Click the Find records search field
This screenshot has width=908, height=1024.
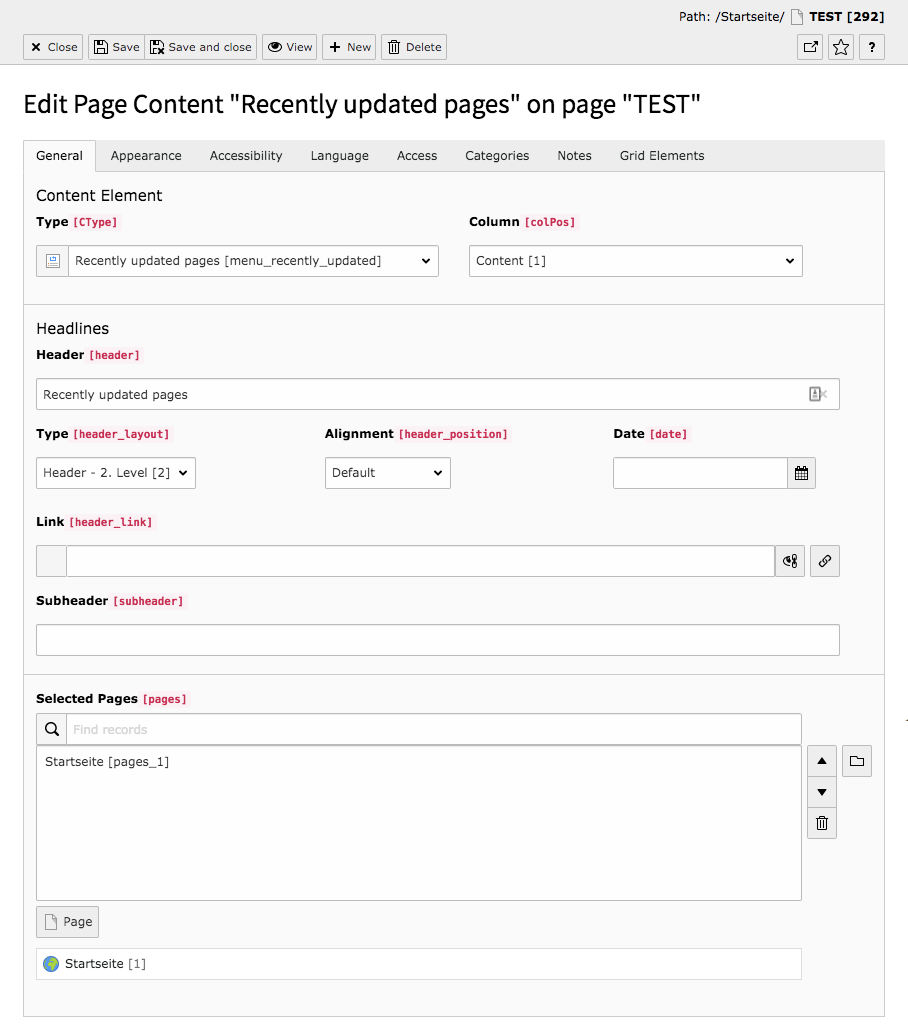click(434, 729)
